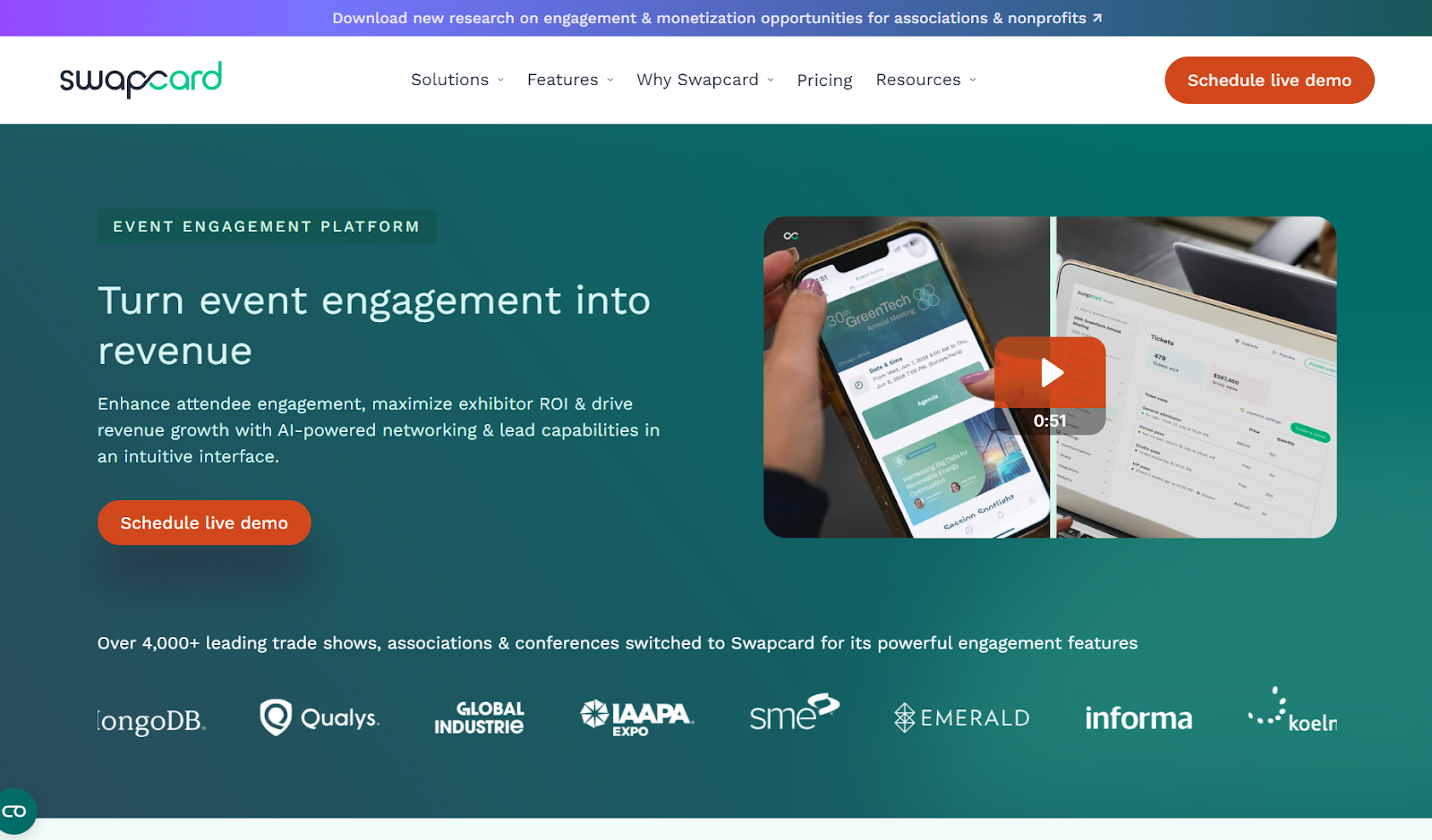Image resolution: width=1432 pixels, height=840 pixels.
Task: Go to the Pricing page
Action: 824,81
